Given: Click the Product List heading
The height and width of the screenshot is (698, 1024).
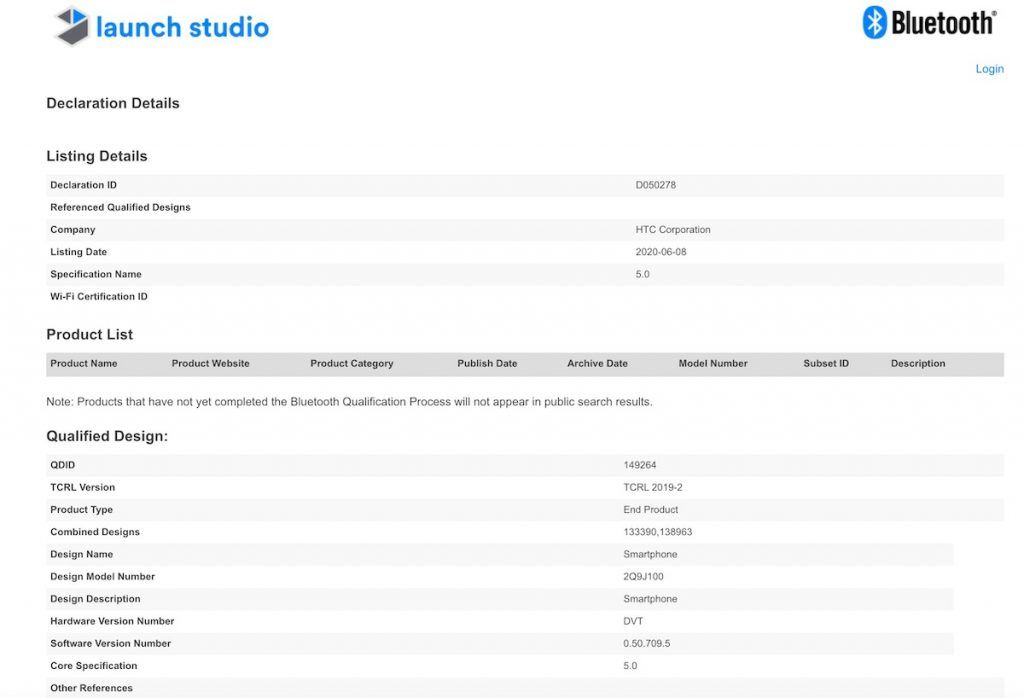Looking at the screenshot, I should (x=89, y=334).
